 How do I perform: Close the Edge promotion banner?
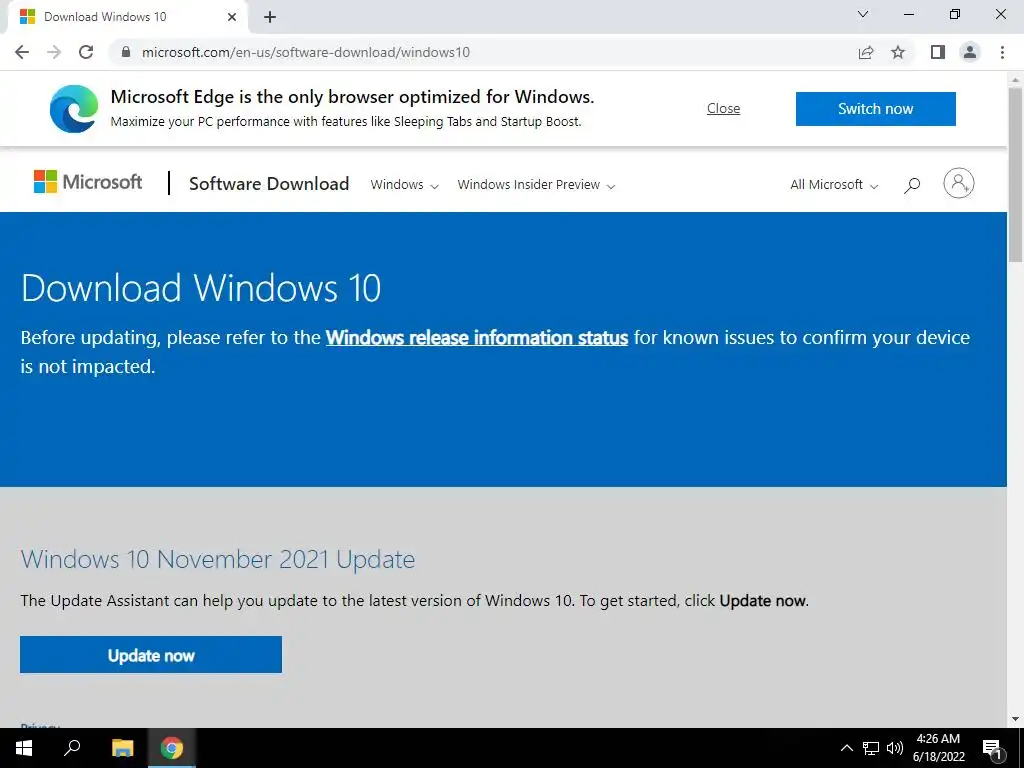click(723, 108)
